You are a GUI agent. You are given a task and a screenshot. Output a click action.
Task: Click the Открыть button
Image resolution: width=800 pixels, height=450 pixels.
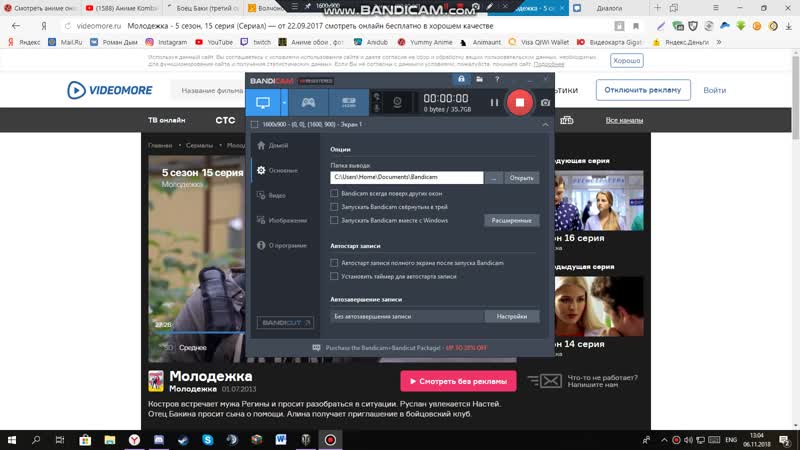coord(521,178)
